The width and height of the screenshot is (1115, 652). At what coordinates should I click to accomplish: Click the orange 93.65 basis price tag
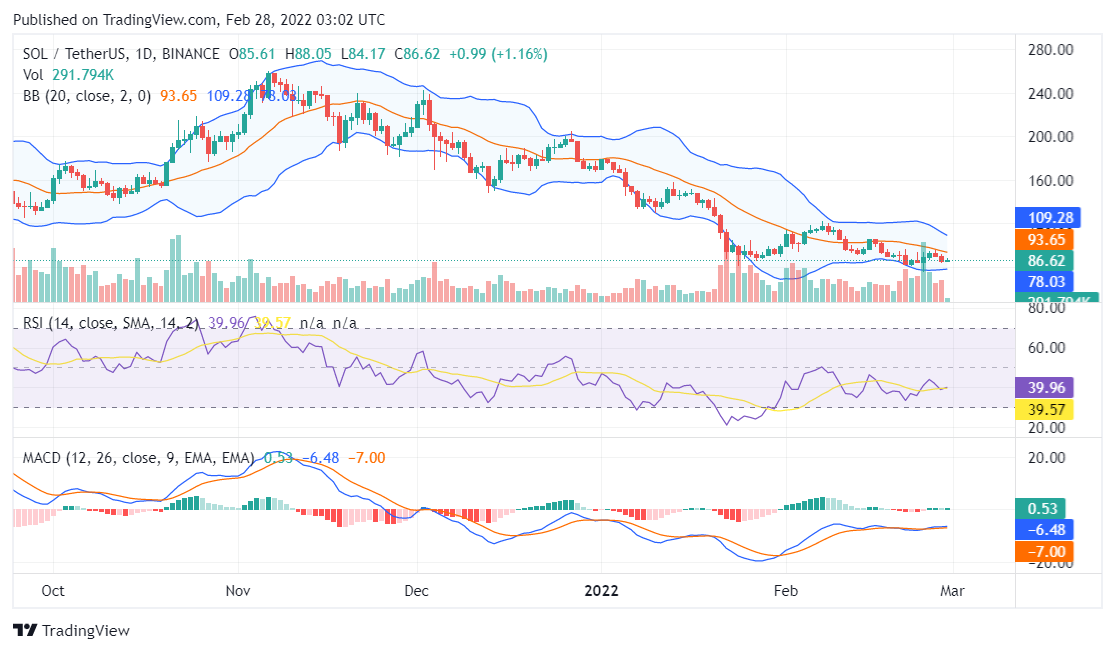(x=1045, y=239)
